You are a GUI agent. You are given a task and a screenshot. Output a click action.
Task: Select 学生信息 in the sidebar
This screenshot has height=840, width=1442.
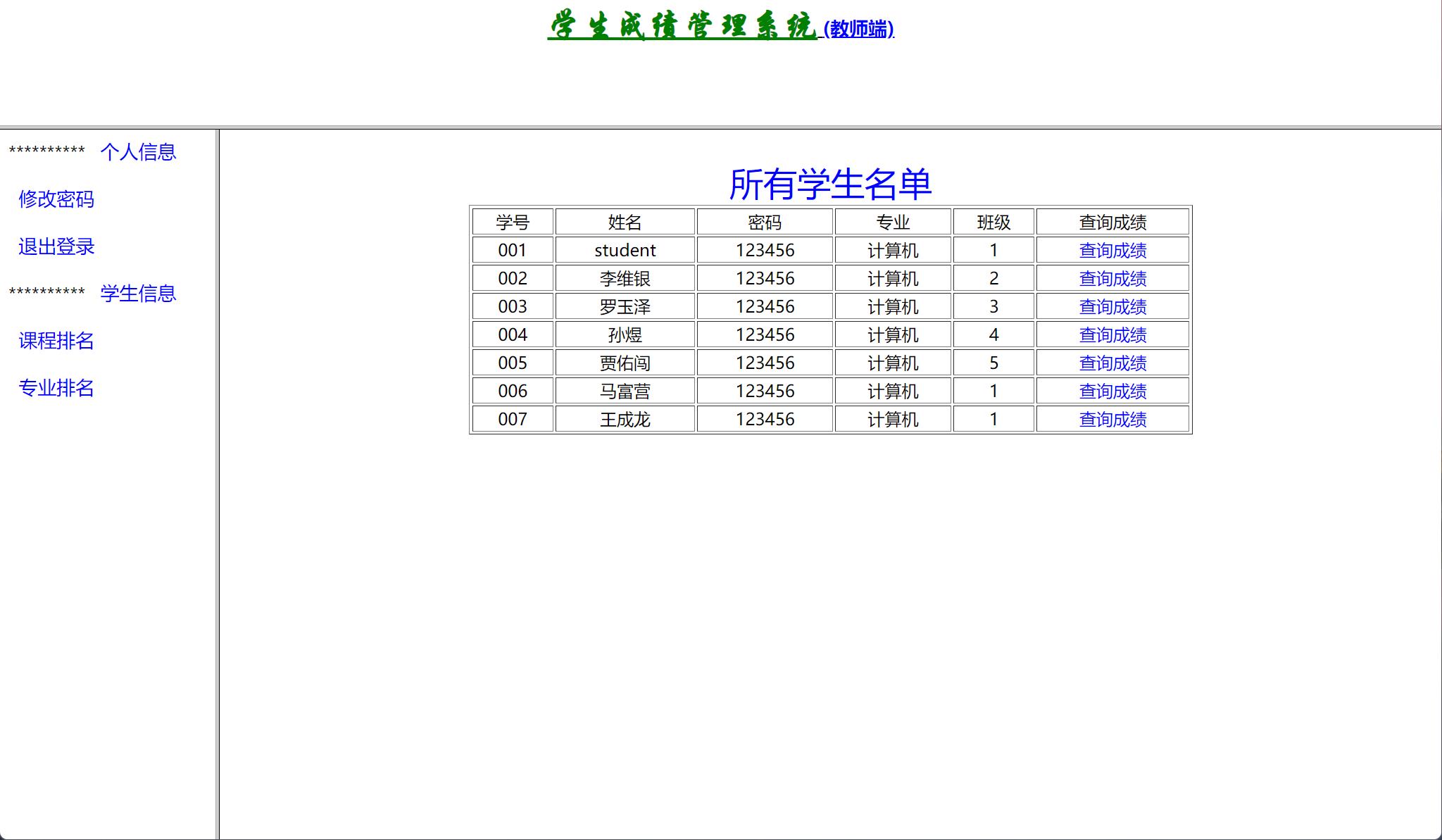pyautogui.click(x=138, y=294)
